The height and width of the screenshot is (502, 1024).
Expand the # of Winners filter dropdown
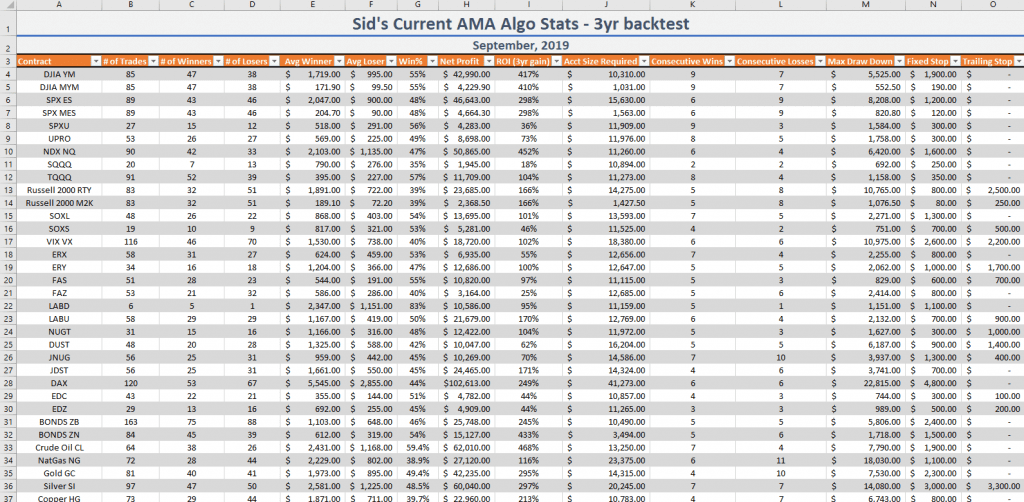[218, 61]
